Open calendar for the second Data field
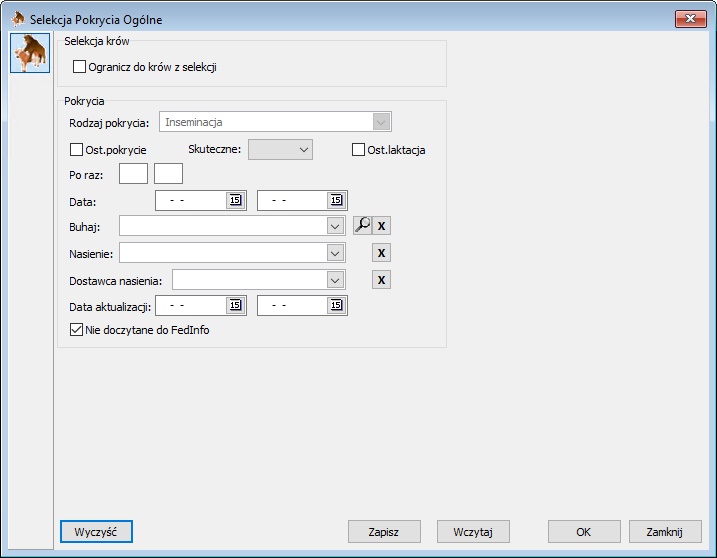The width and height of the screenshot is (717, 558). point(336,200)
